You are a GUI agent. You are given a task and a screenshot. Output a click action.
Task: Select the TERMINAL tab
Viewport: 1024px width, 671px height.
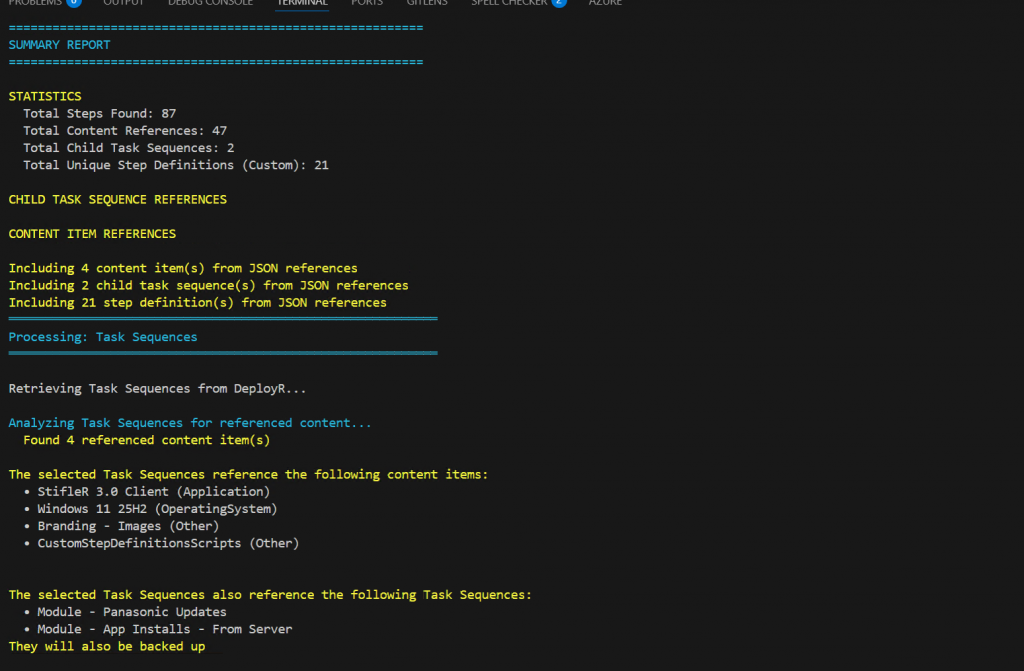pyautogui.click(x=302, y=3)
